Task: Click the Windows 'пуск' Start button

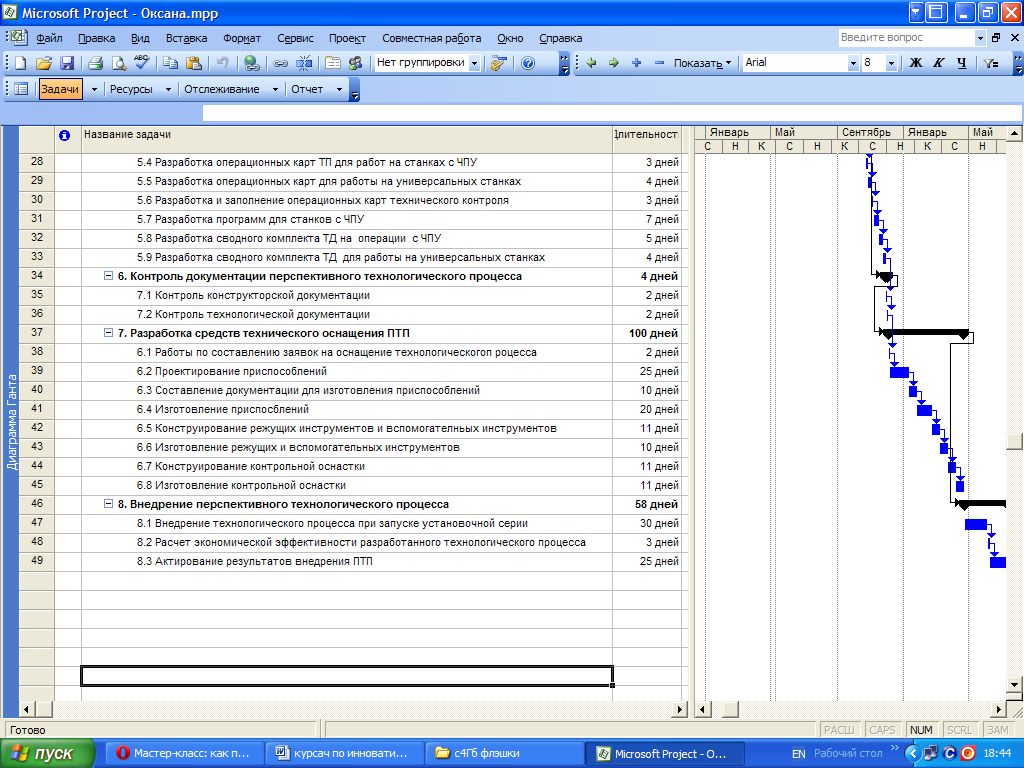Action: pos(48,753)
